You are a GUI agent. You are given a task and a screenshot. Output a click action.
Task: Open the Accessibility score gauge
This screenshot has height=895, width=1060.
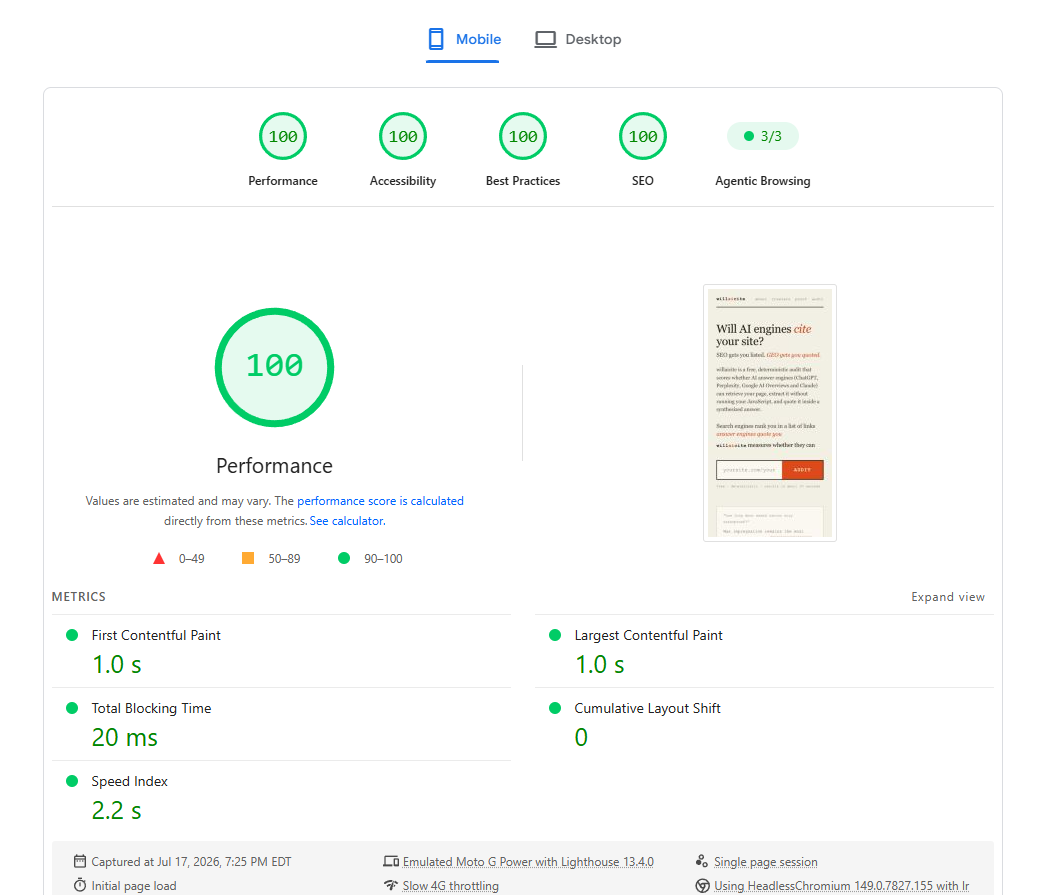pyautogui.click(x=403, y=137)
